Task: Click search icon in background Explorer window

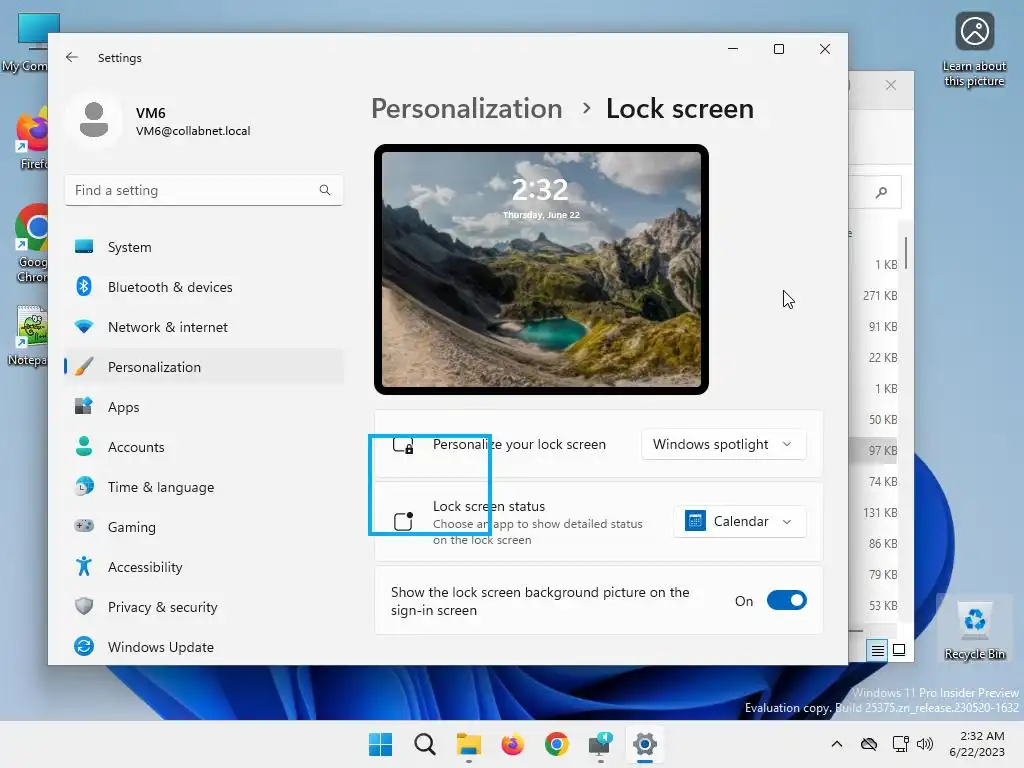Action: [881, 192]
